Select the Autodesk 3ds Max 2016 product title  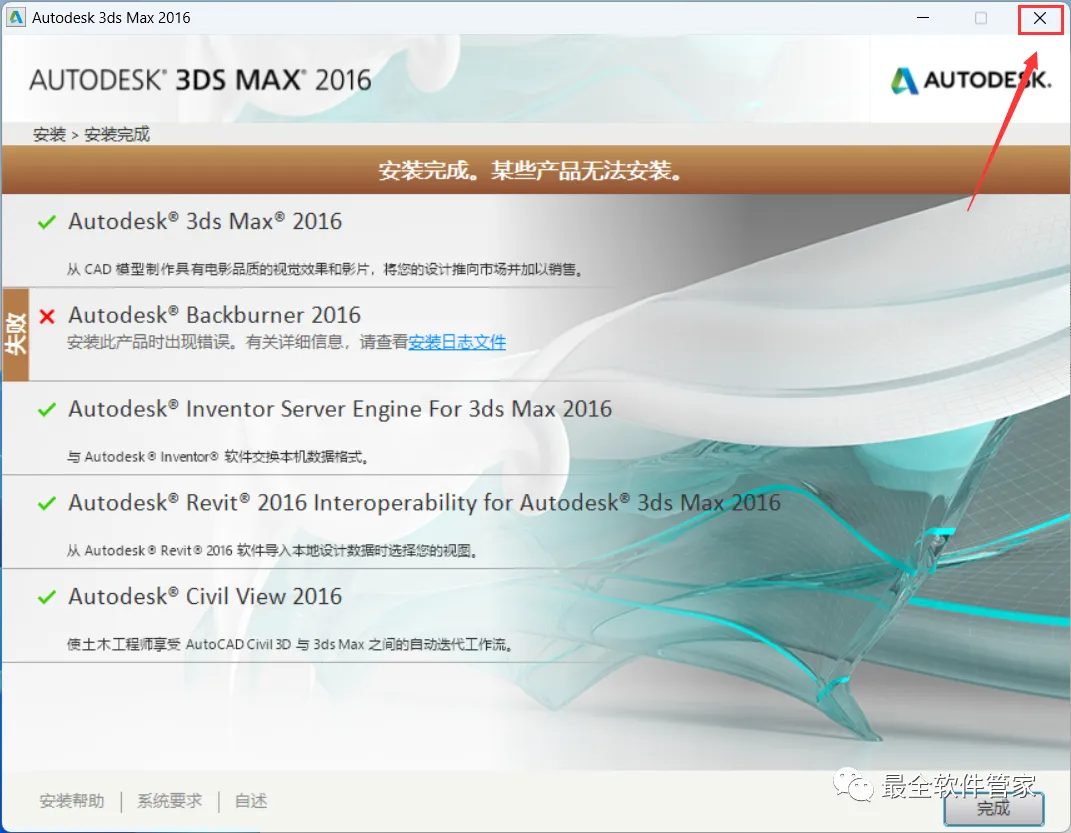(x=205, y=221)
